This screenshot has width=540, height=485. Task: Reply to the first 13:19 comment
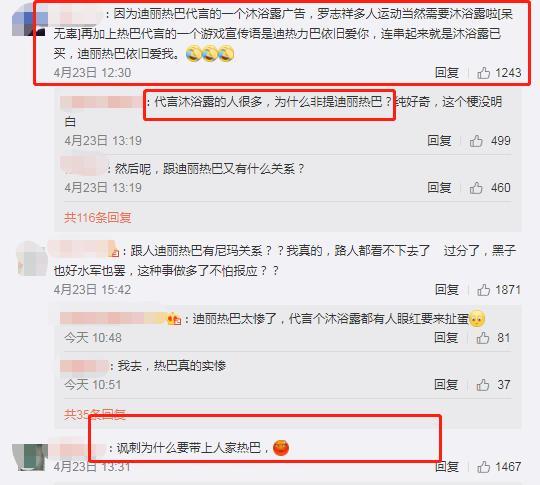click(x=439, y=141)
